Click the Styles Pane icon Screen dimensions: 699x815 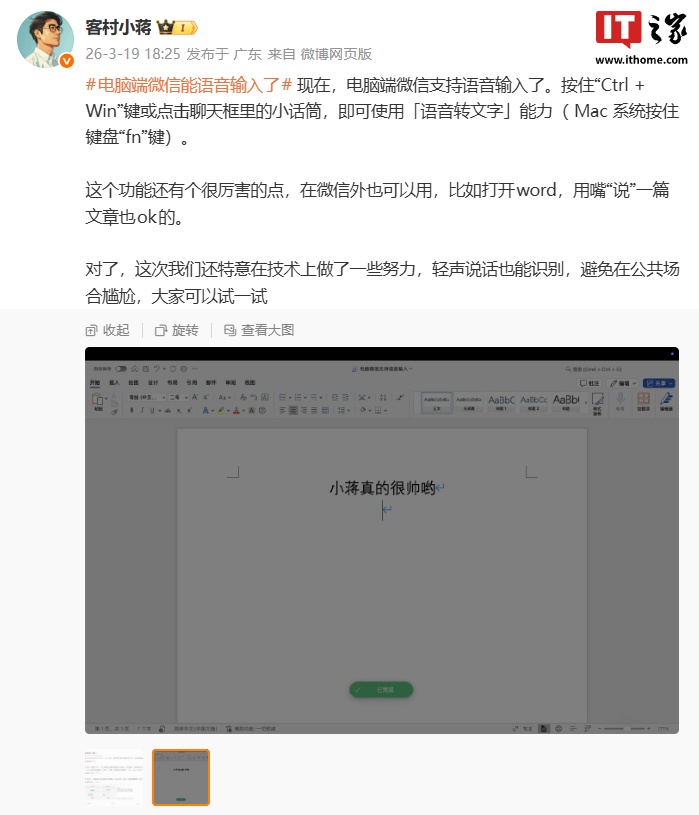tap(598, 399)
